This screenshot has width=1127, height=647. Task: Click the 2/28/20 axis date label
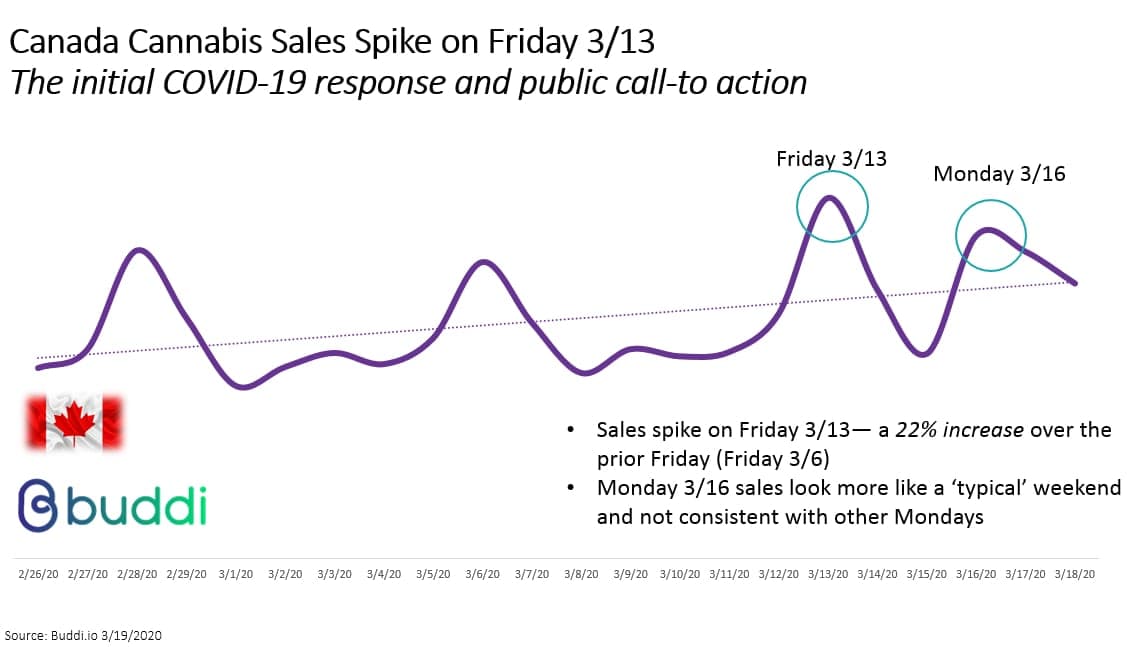[x=137, y=574]
